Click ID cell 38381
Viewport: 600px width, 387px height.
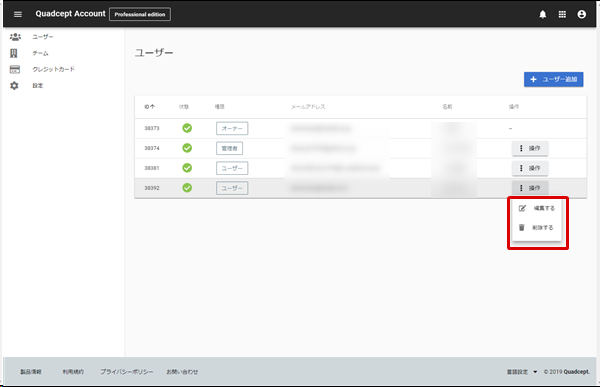(152, 168)
